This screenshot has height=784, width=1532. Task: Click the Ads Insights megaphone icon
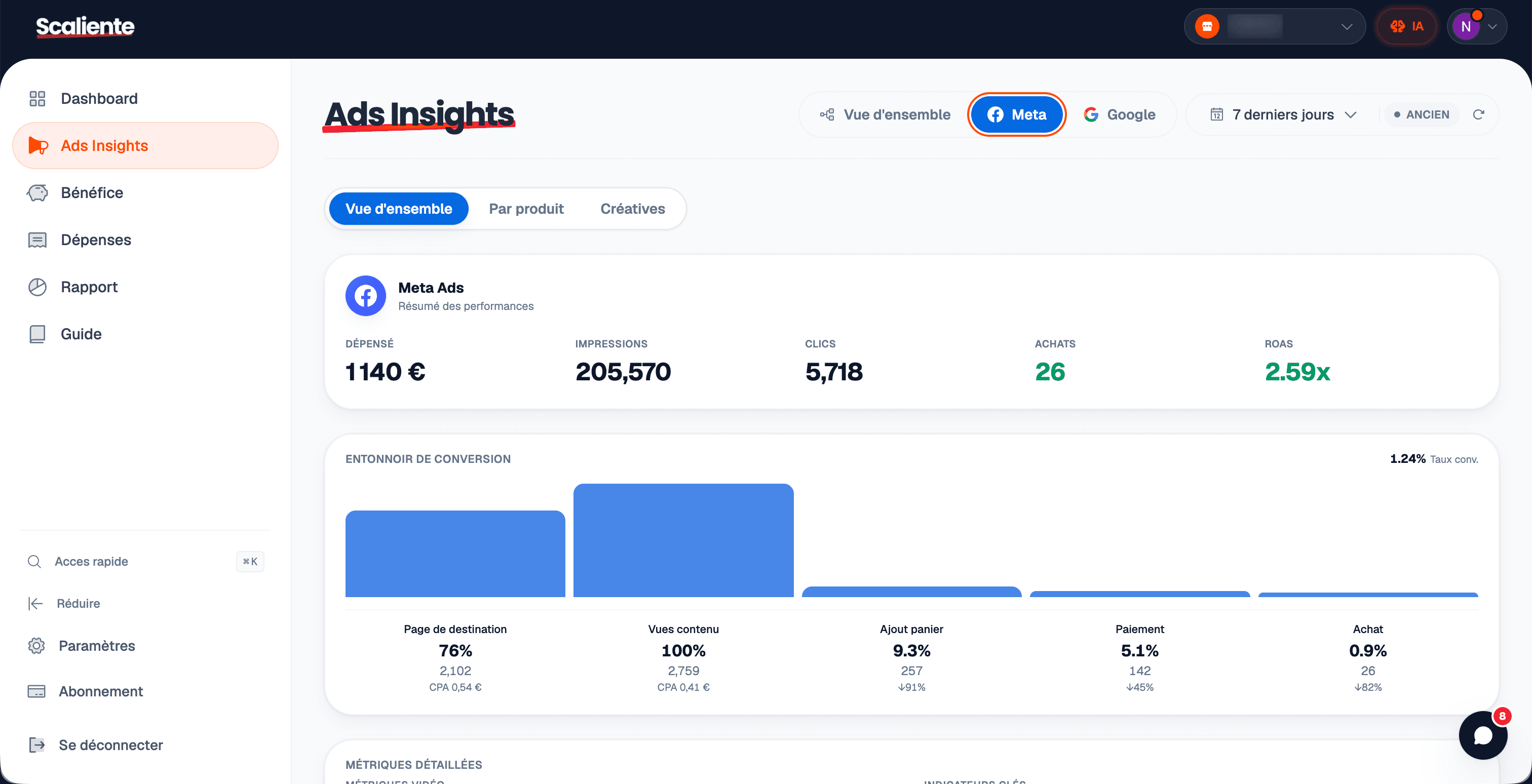[38, 146]
